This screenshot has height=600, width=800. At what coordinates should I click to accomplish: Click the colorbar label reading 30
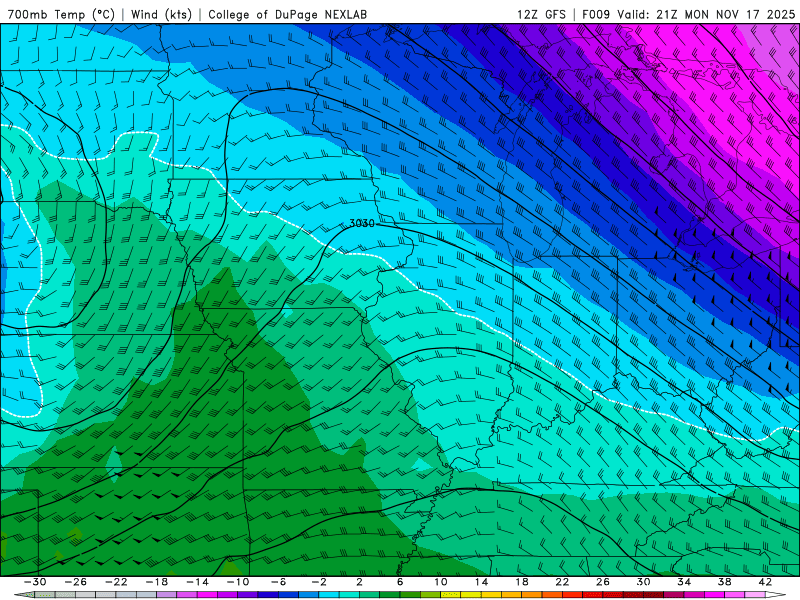point(643,582)
